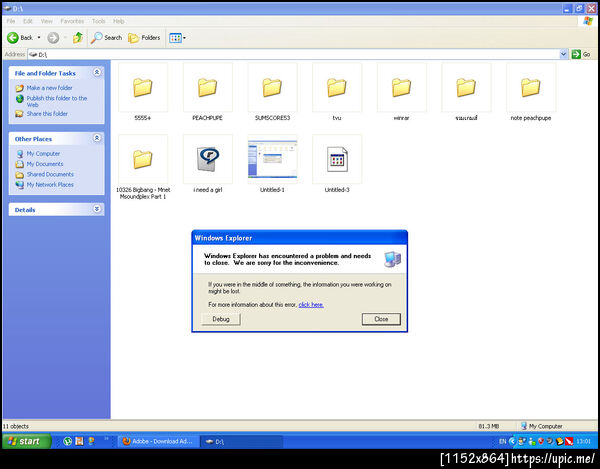
Task: Select the Thai-named folder icon
Action: click(466, 88)
